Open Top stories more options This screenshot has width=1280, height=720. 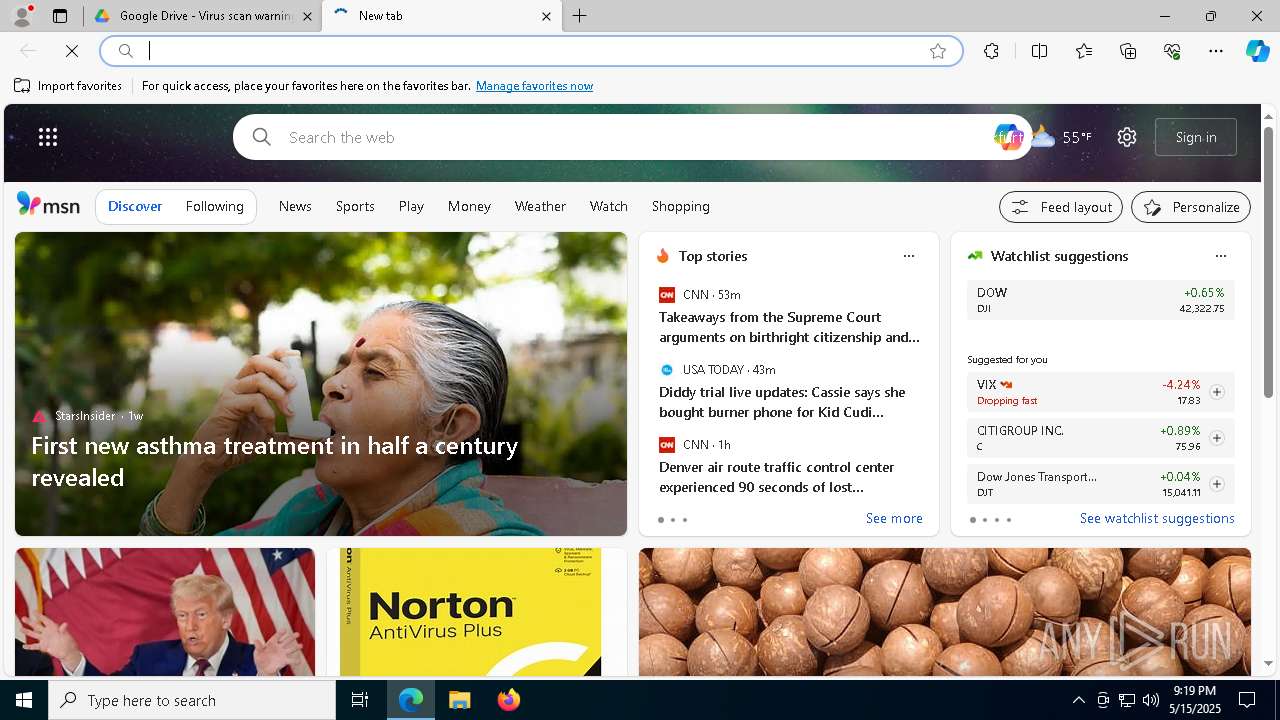909,256
